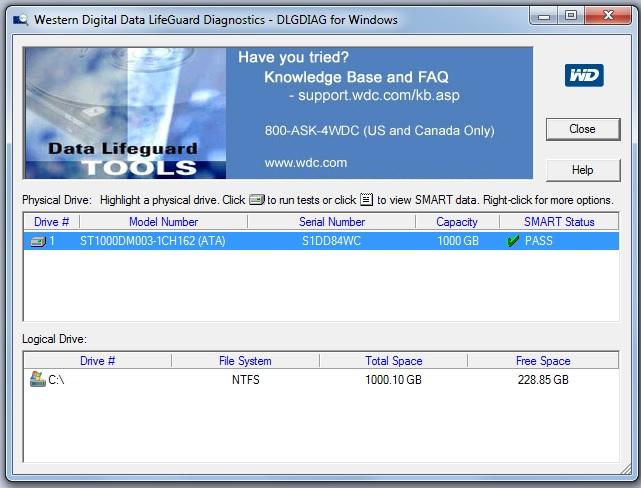
Task: Click the Close button
Action: (x=583, y=129)
